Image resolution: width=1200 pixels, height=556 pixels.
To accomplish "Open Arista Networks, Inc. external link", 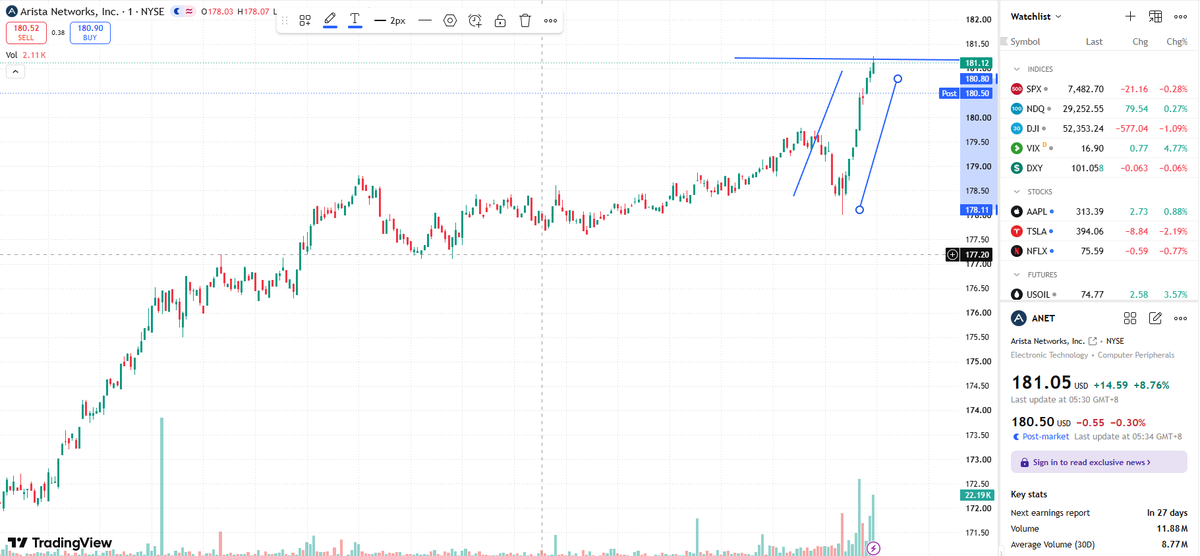I will [1092, 341].
